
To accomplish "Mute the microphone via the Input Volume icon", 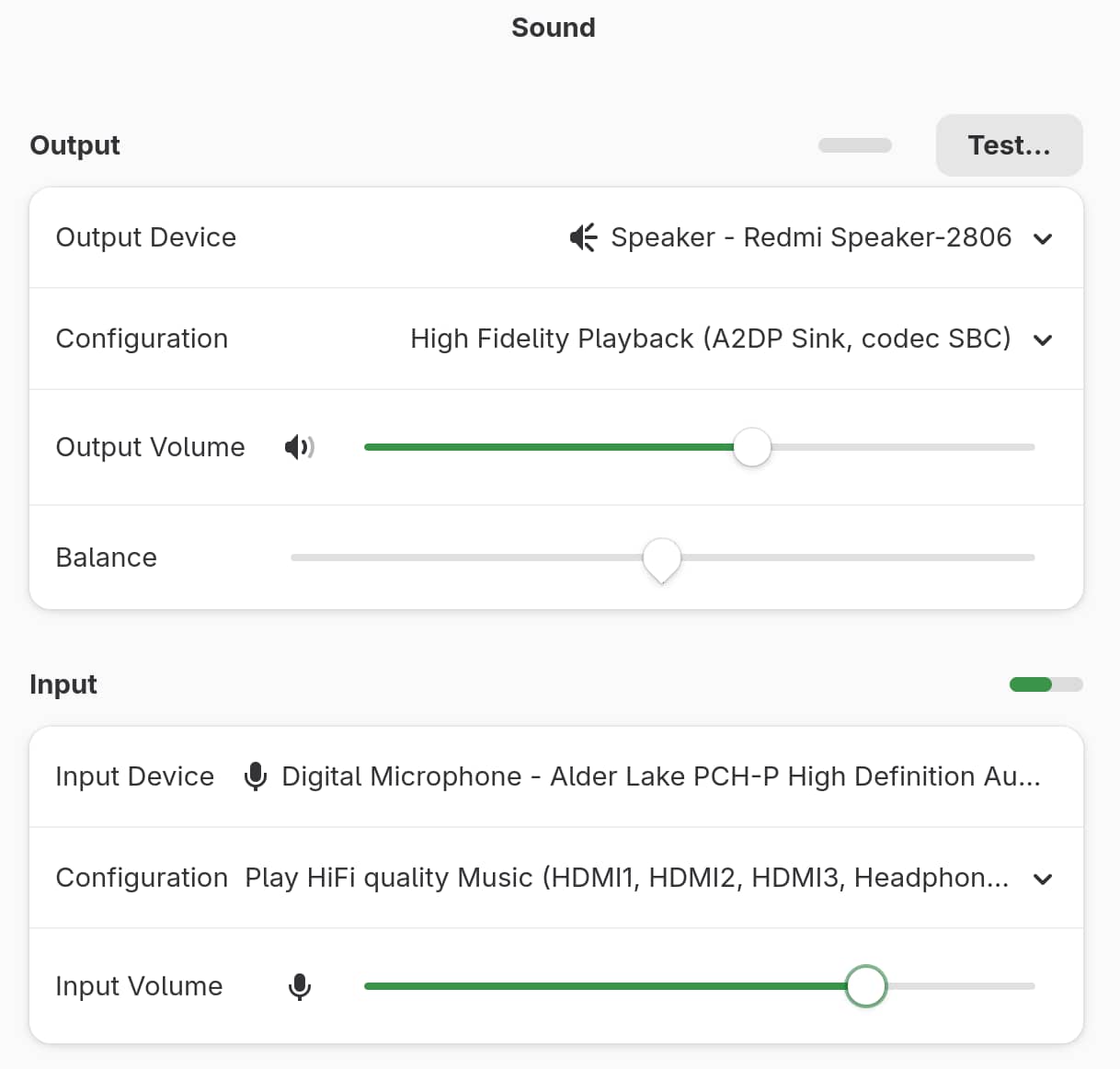I will tap(300, 986).
